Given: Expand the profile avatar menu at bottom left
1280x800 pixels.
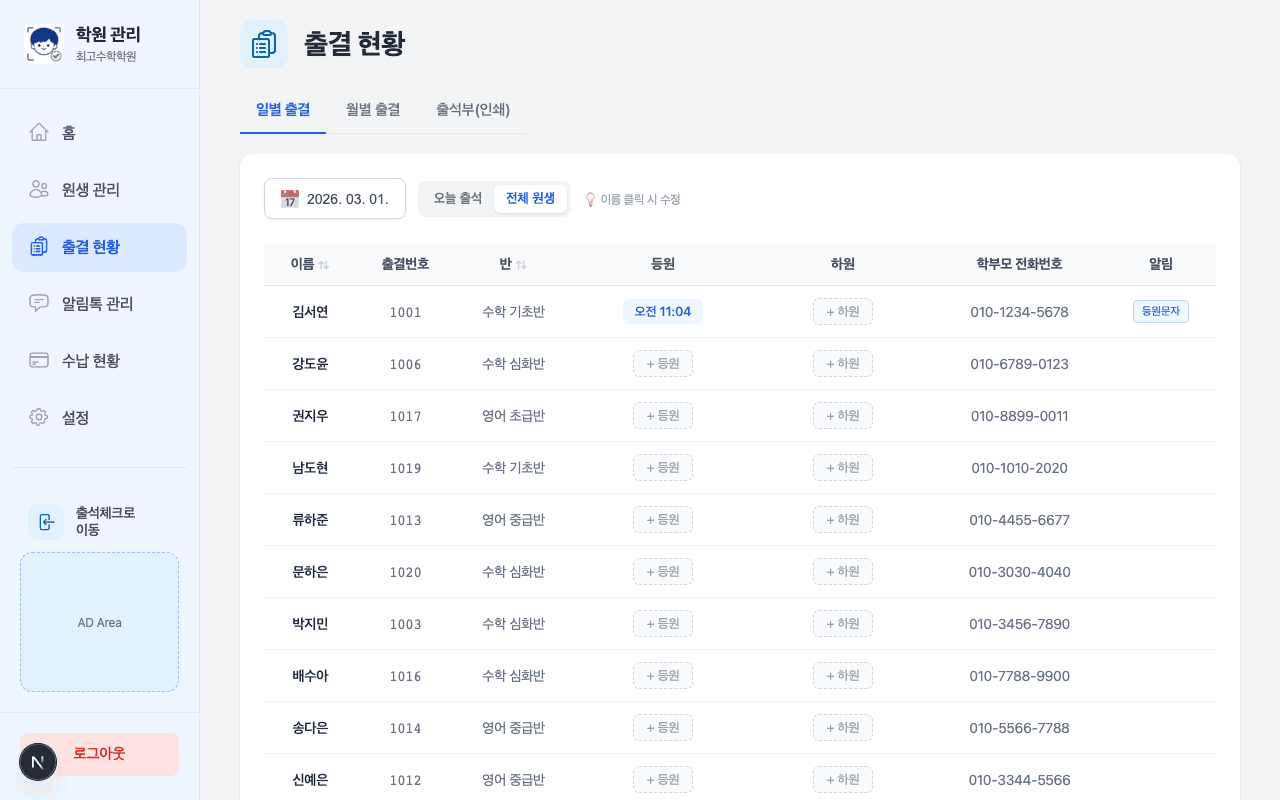Looking at the screenshot, I should 38,762.
